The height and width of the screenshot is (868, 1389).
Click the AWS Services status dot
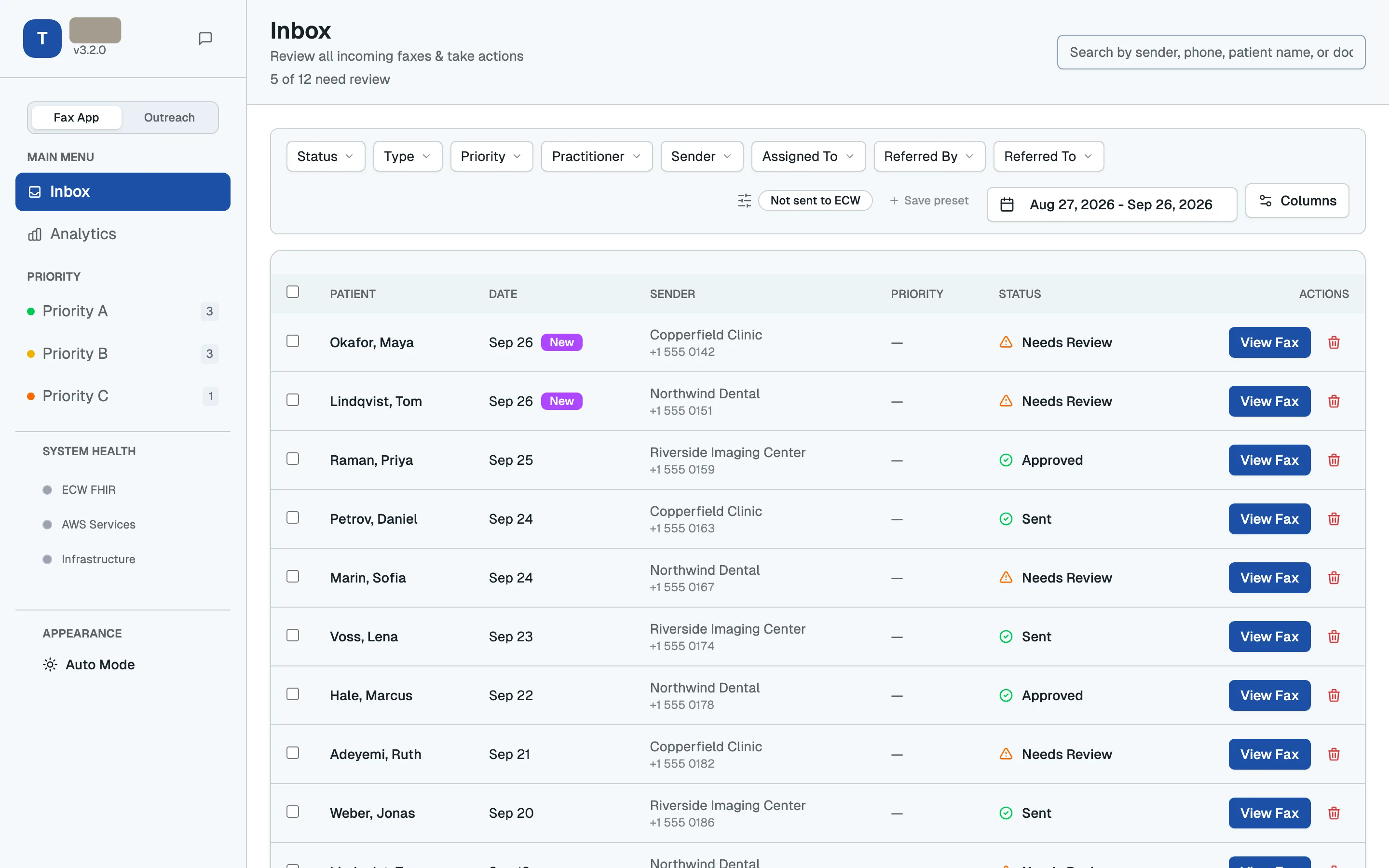coord(48,525)
